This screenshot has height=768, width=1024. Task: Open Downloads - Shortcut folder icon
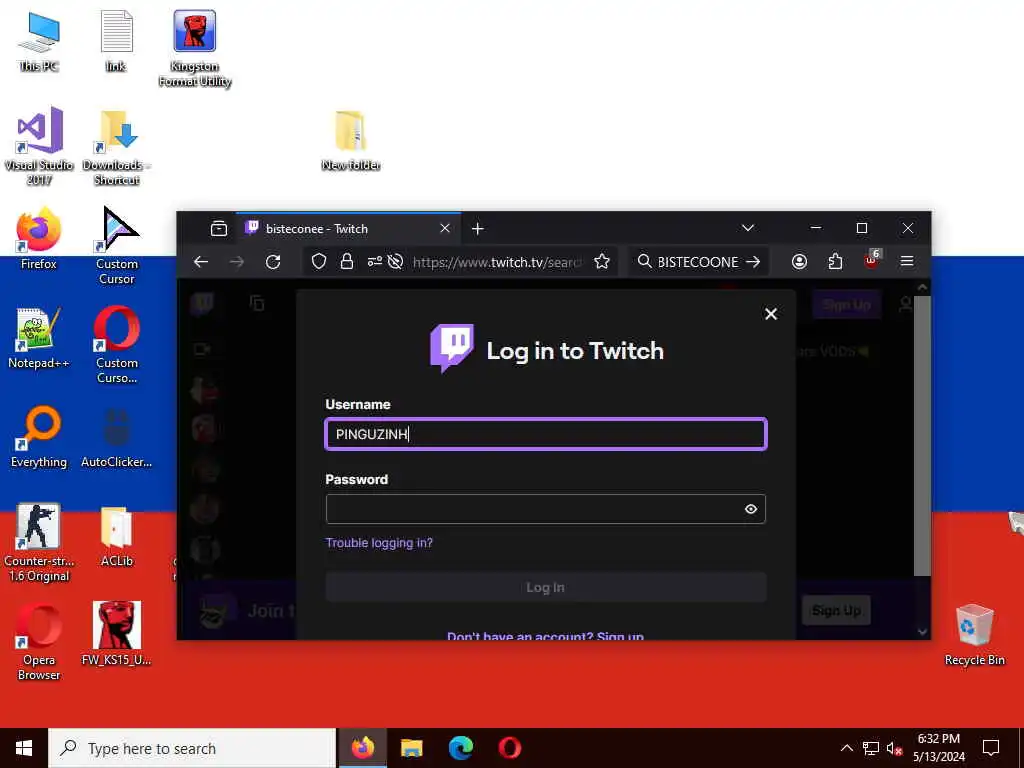coord(116,148)
